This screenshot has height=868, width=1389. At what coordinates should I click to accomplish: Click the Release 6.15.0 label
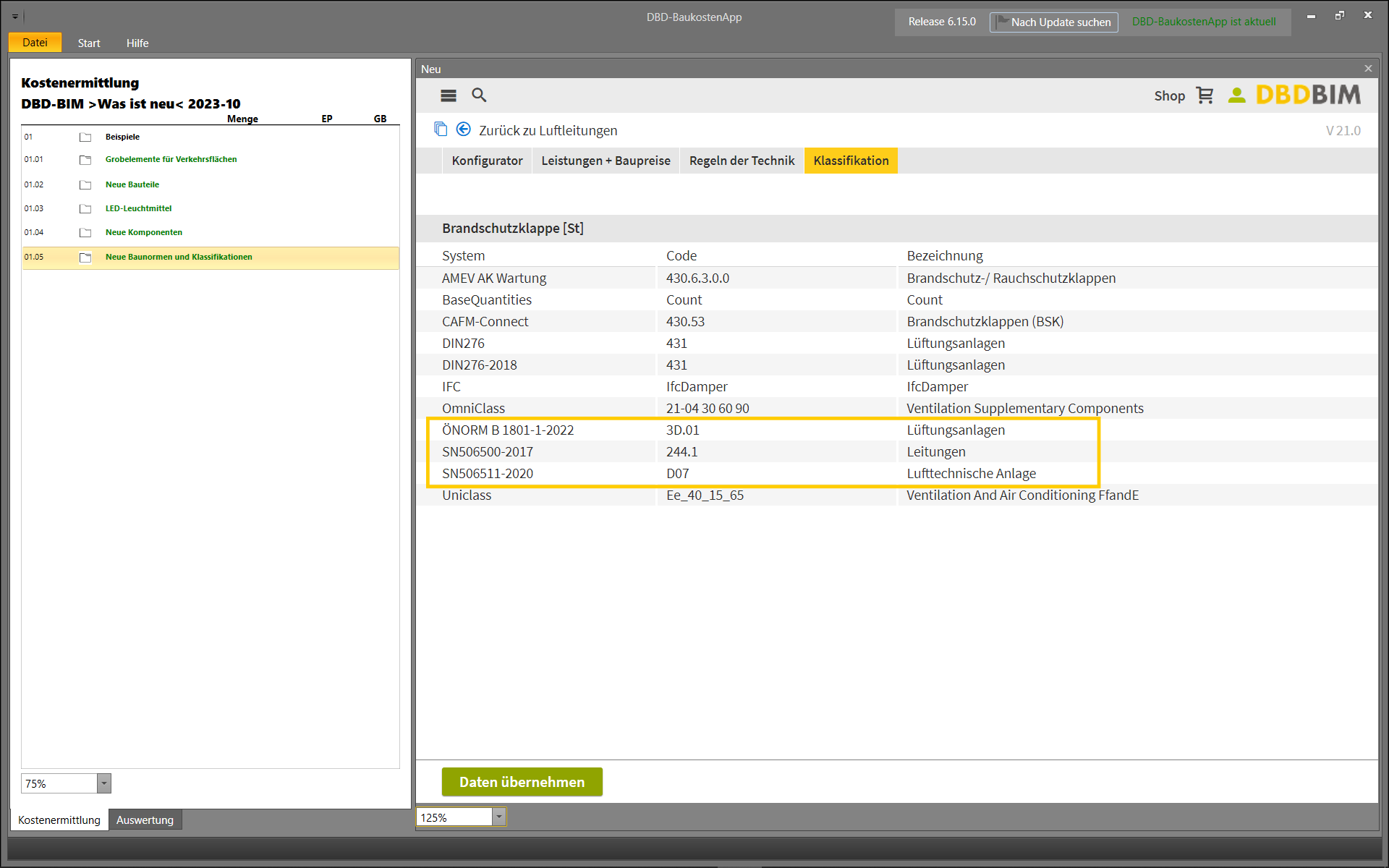point(942,22)
